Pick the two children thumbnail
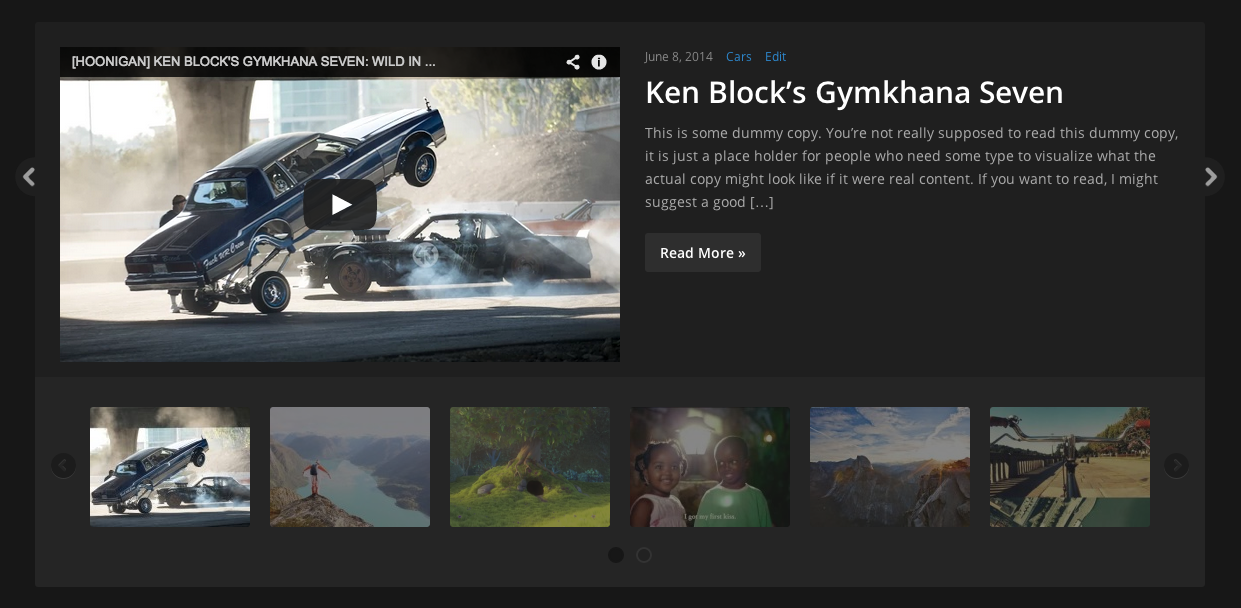 (x=710, y=467)
